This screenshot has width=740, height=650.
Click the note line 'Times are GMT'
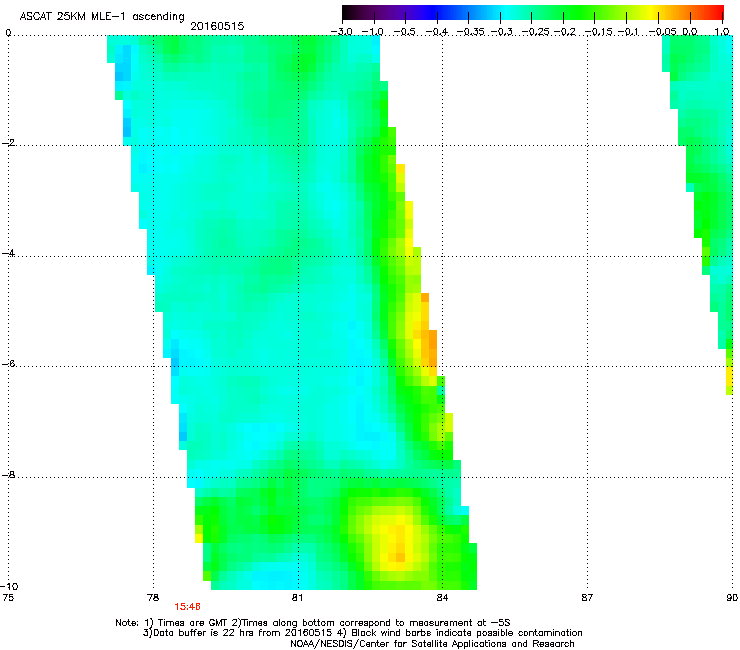[x=191, y=623]
